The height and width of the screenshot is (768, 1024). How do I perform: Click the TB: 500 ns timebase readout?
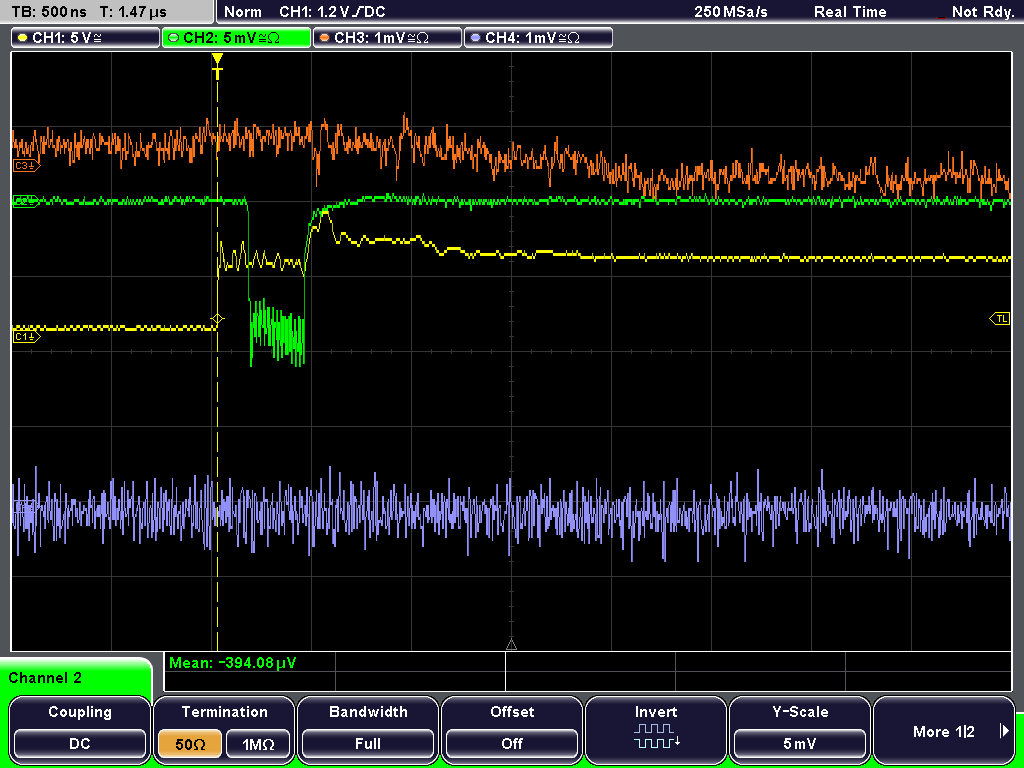pos(50,12)
